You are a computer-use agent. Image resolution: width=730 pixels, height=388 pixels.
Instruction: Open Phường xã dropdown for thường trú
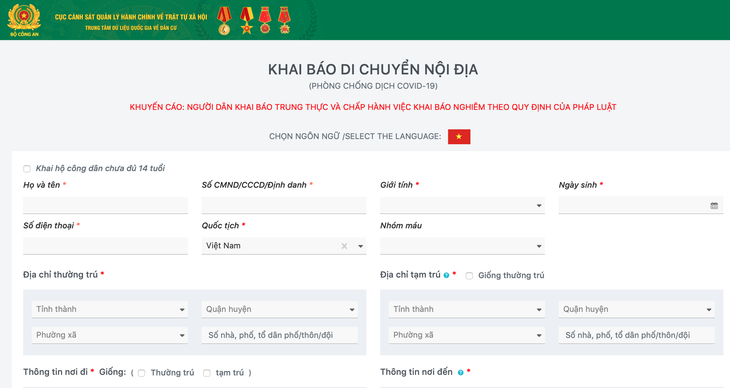point(110,335)
